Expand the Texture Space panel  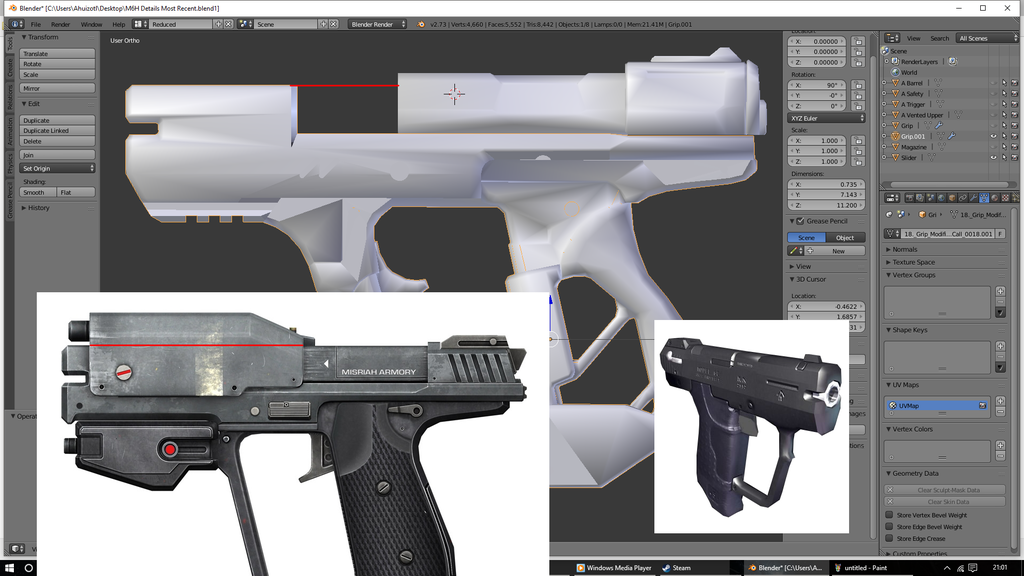910,262
